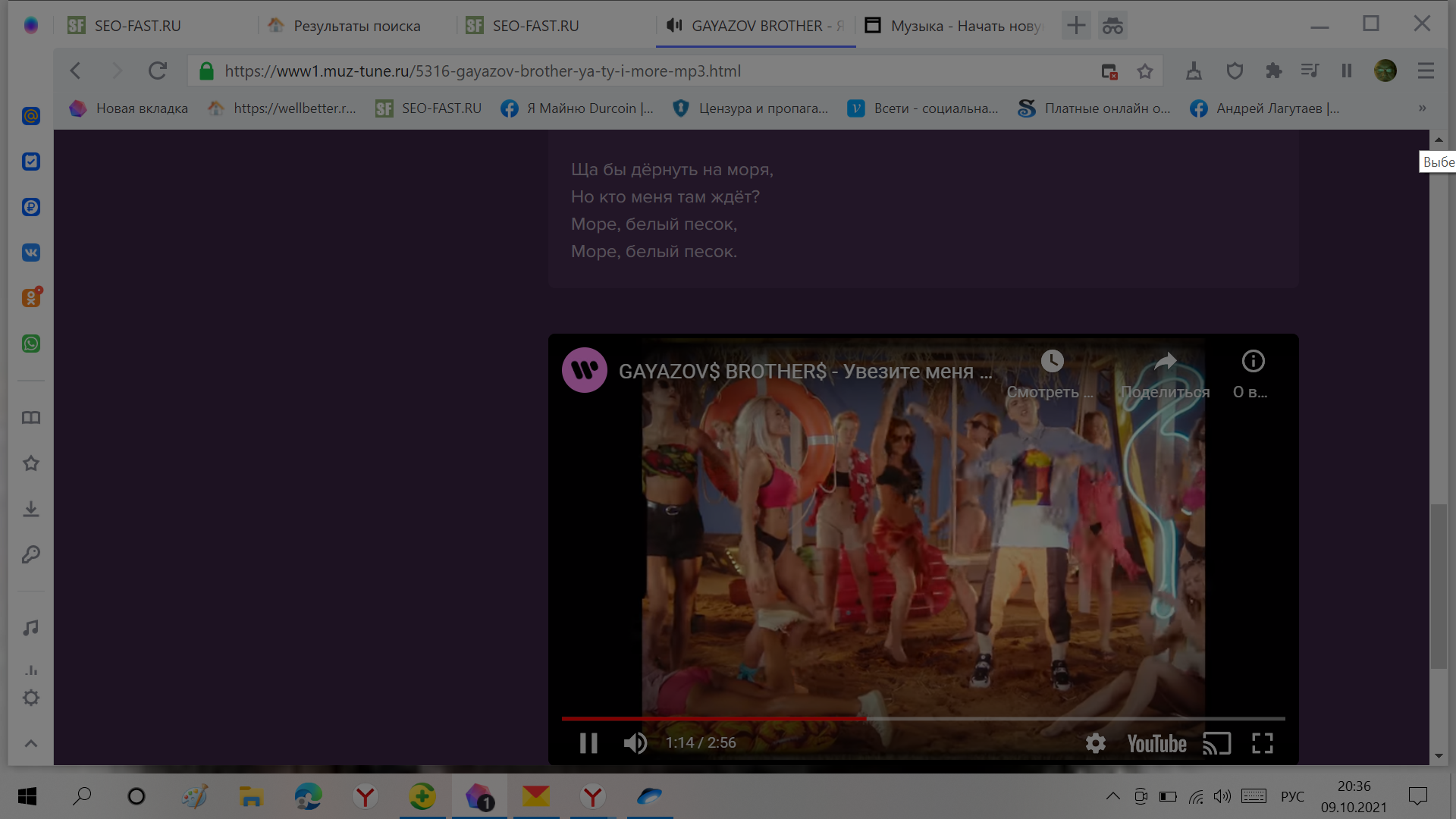Switch to the SEO-FAST.RU tab right of Результаты поиска

click(556, 26)
